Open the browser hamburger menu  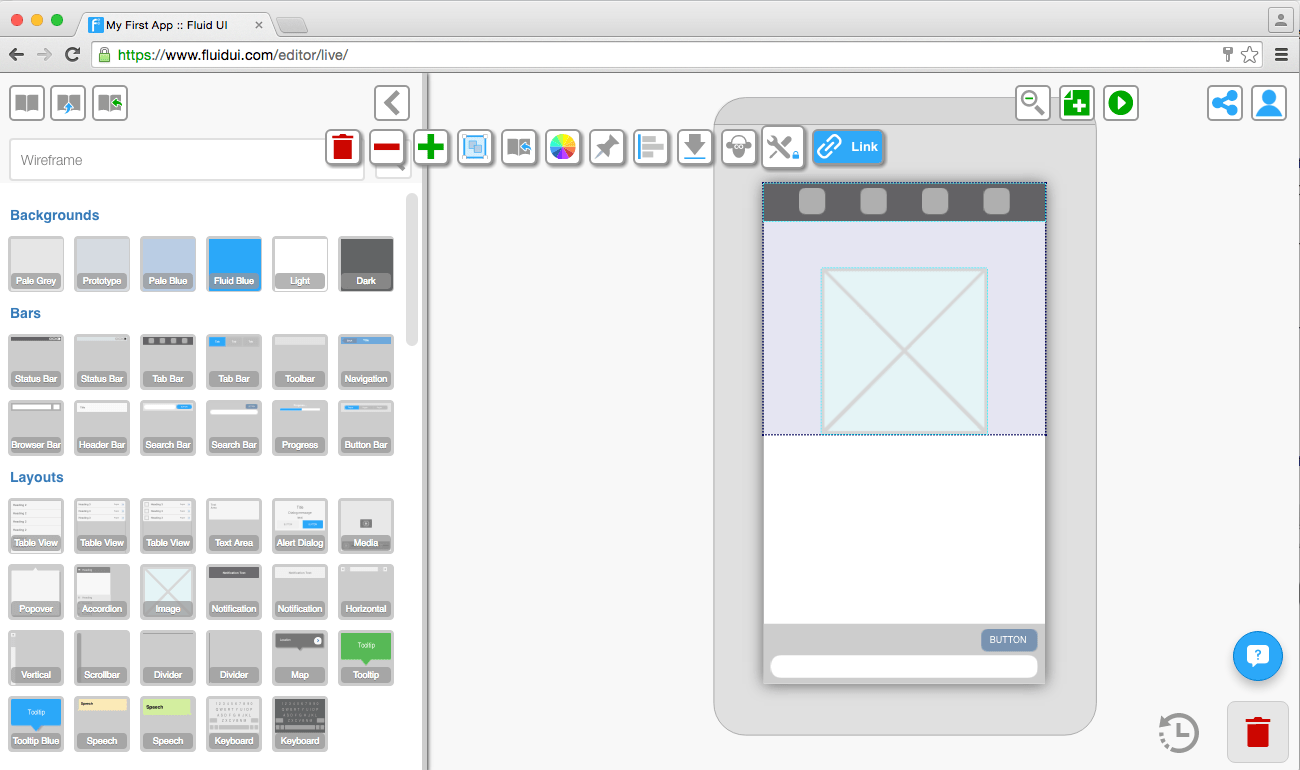(1281, 55)
